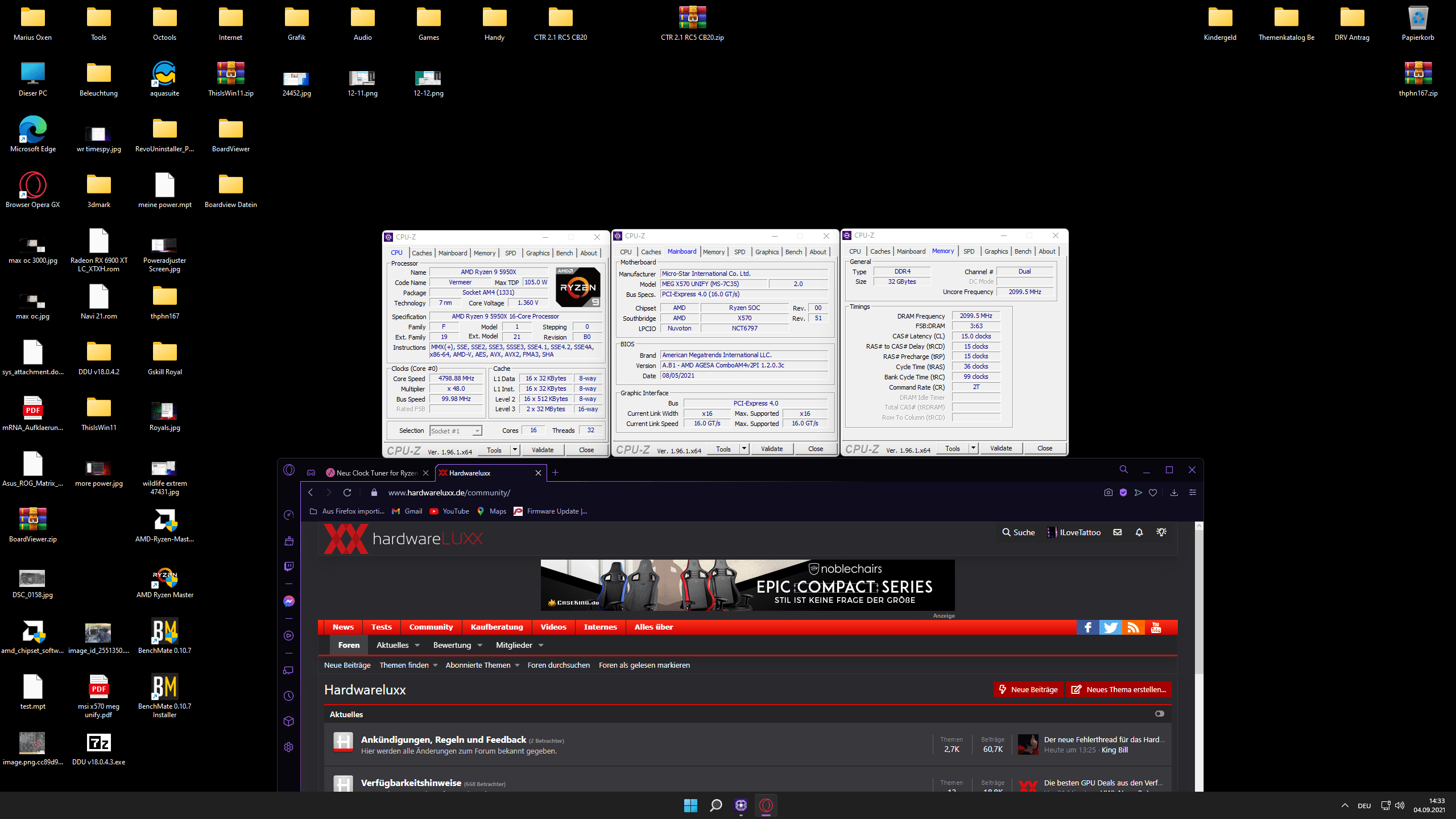
Task: Open Gmail bookmark in bookmarks bar
Action: [x=407, y=511]
